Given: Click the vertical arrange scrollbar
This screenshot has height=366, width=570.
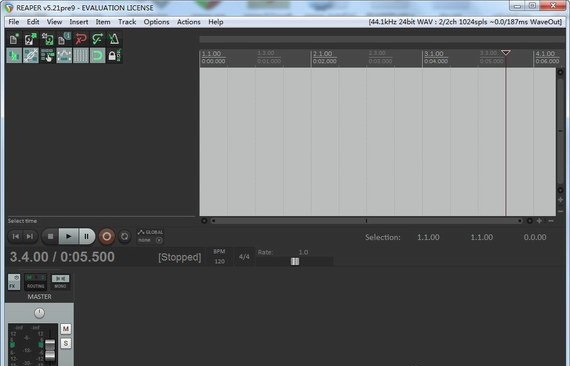Looking at the screenshot, I should click(560, 131).
